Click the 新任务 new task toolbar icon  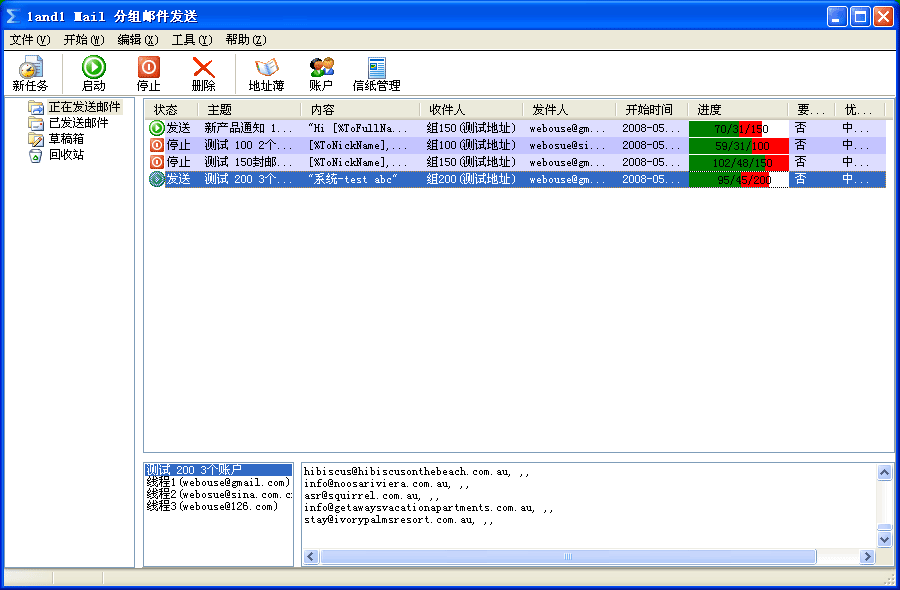[30, 73]
